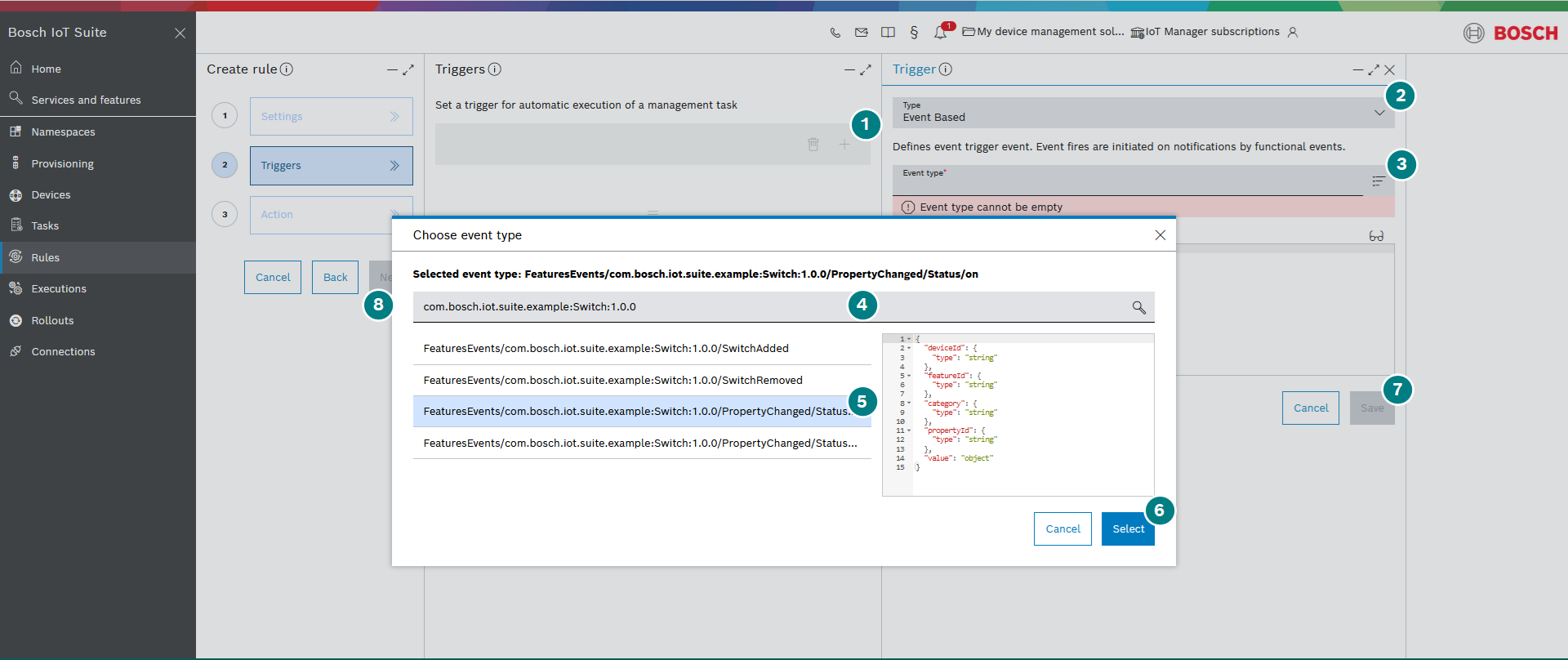Viewport: 1568px width, 660px height.
Task: Open event type chooser list icon
Action: point(1379,181)
